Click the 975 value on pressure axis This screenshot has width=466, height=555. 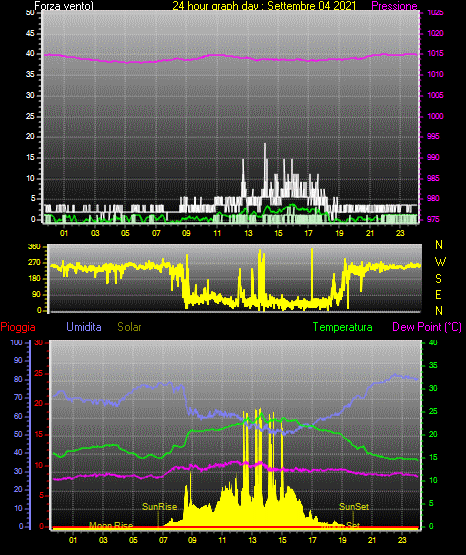[x=433, y=219]
